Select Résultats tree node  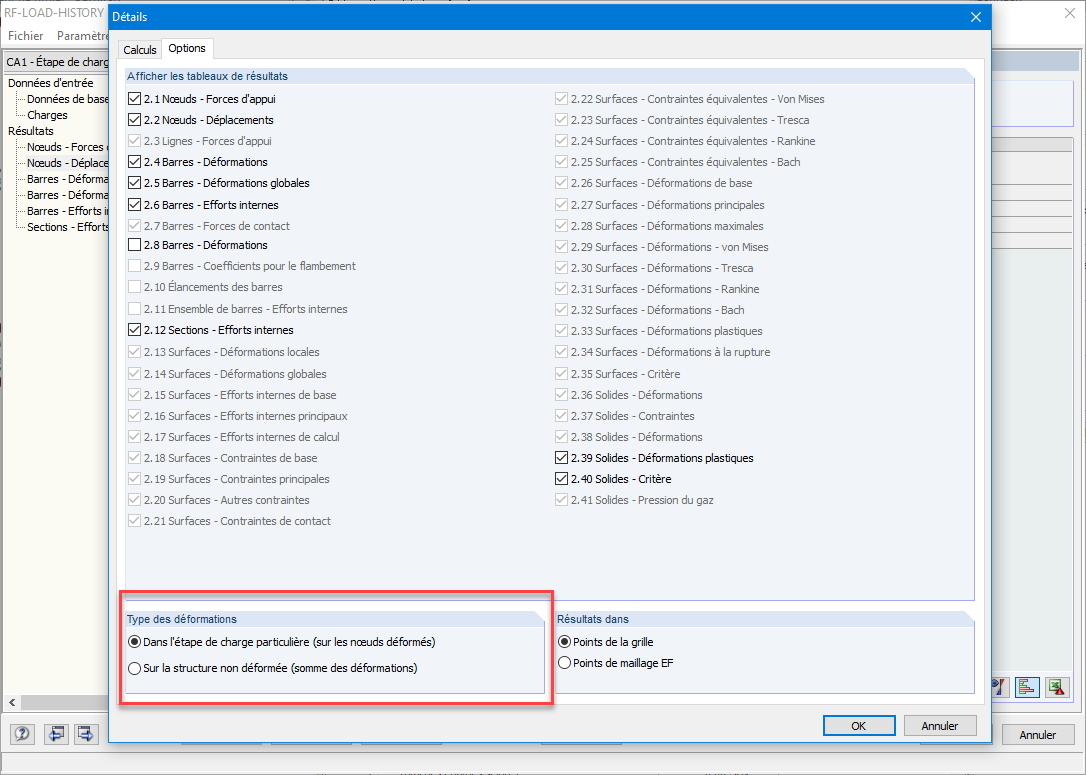coord(30,131)
